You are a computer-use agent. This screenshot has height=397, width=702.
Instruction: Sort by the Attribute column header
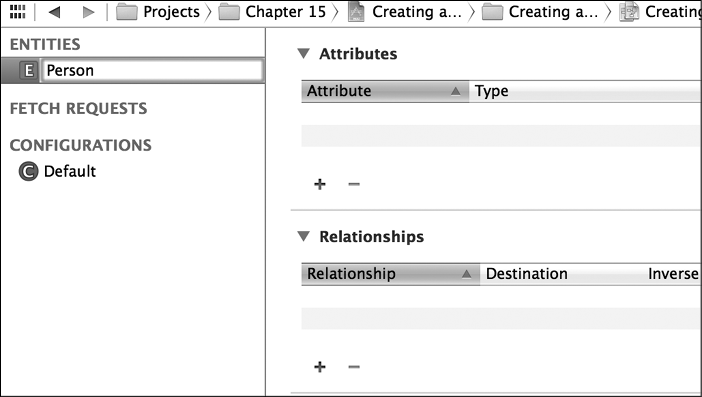385,91
